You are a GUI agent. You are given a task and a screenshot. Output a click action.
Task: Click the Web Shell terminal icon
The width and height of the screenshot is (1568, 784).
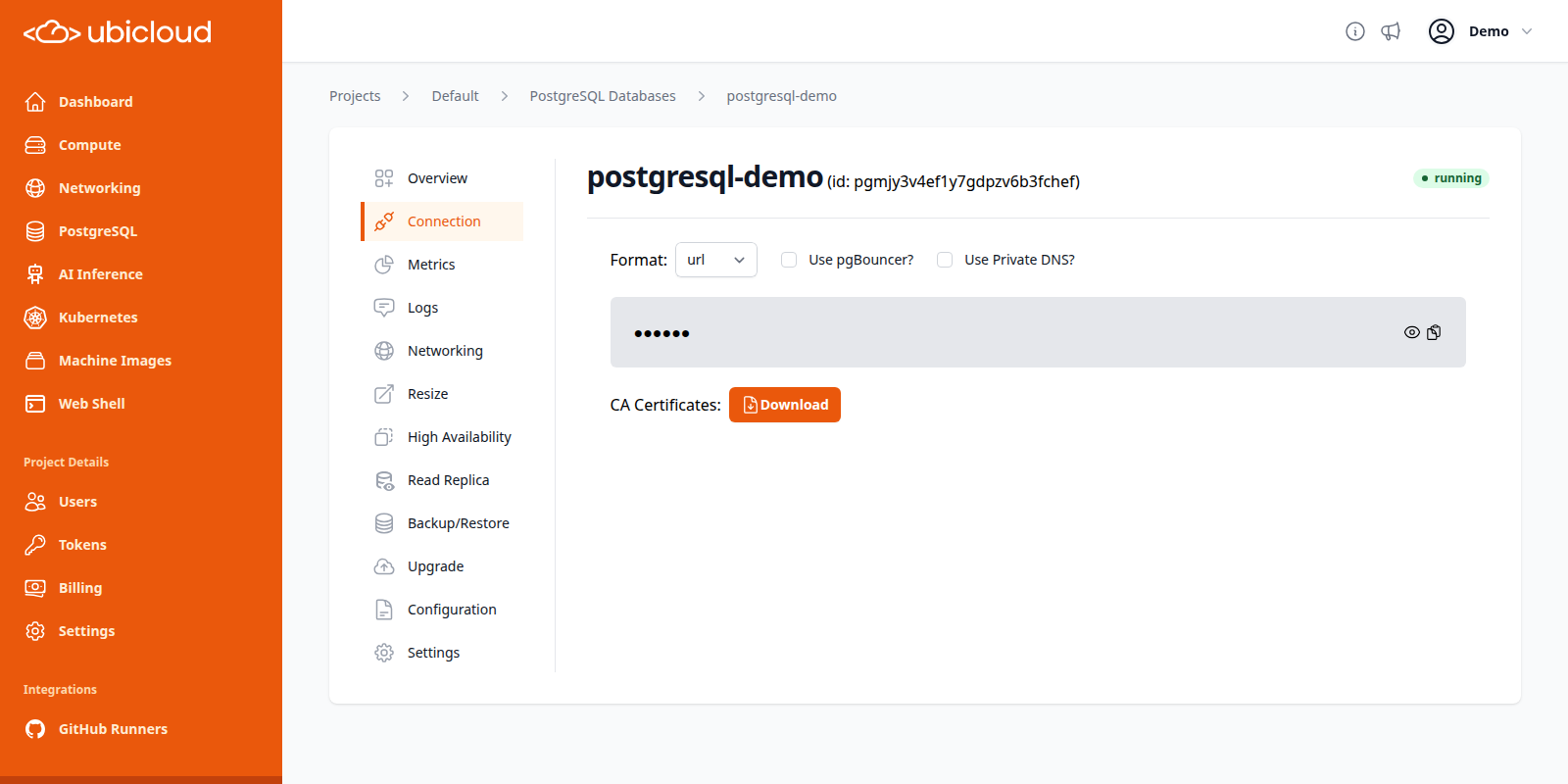click(x=35, y=404)
